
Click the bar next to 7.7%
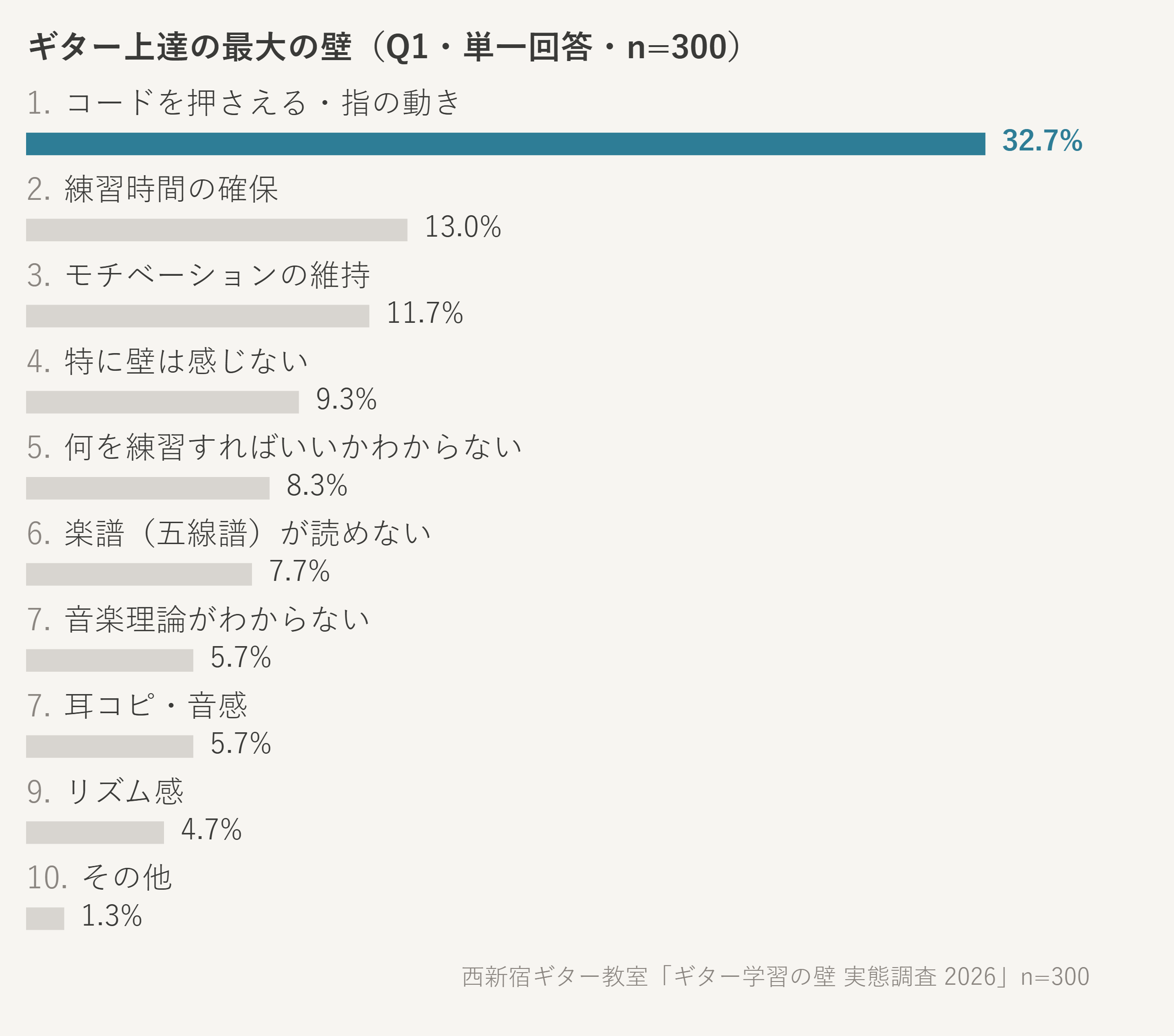139,574
